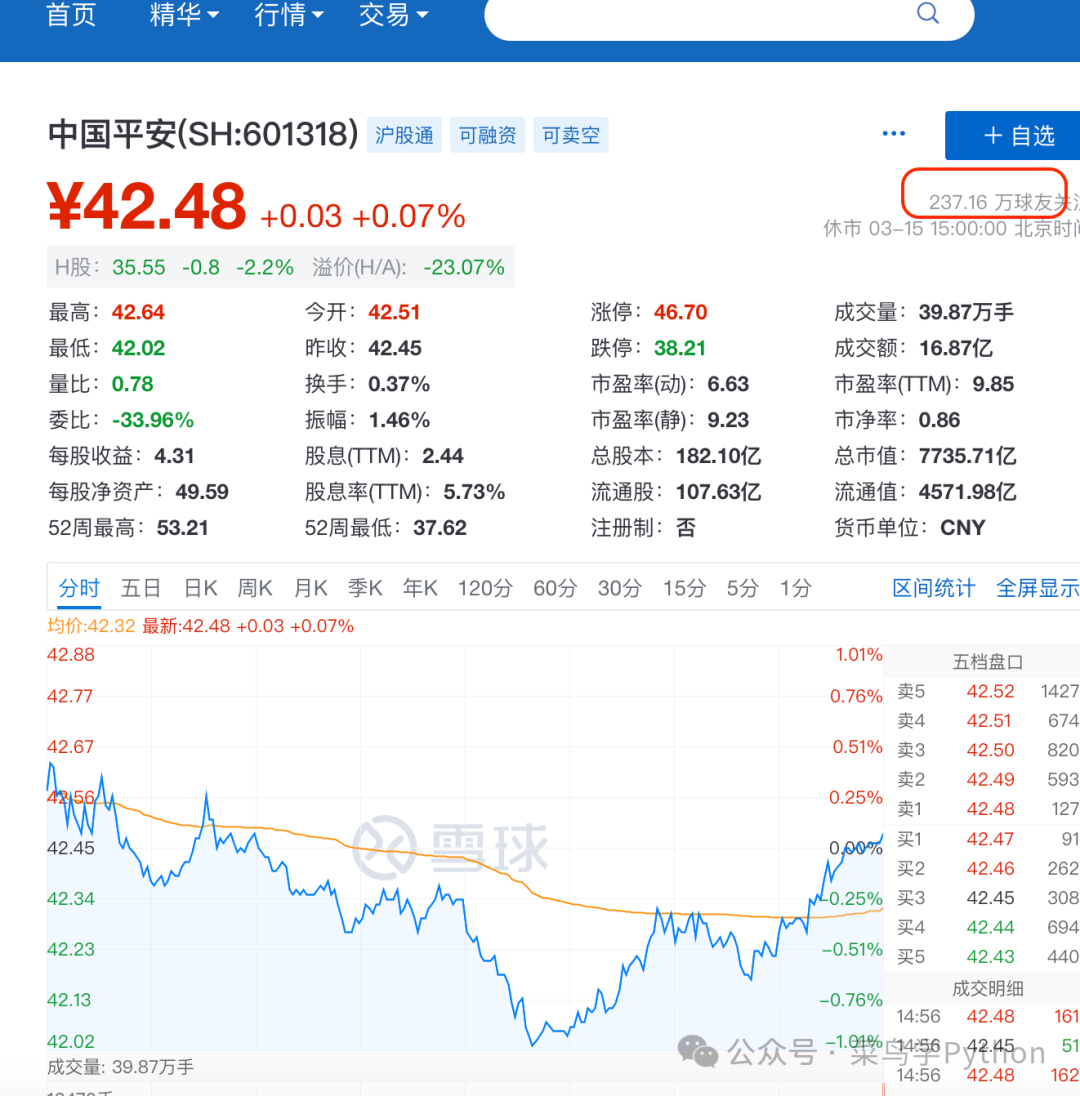The height and width of the screenshot is (1096, 1080).
Task: Click the 涨停 value 46.70
Action: (680, 312)
